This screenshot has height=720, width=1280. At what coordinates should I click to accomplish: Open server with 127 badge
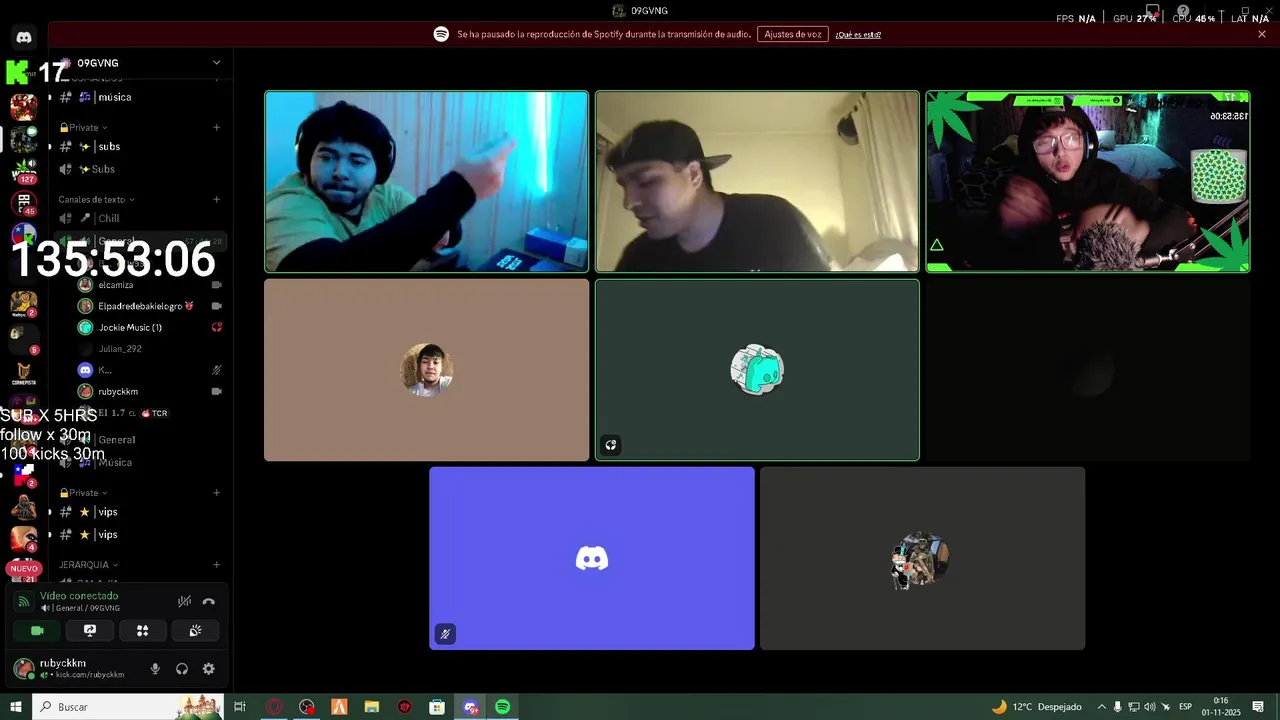[x=24, y=171]
